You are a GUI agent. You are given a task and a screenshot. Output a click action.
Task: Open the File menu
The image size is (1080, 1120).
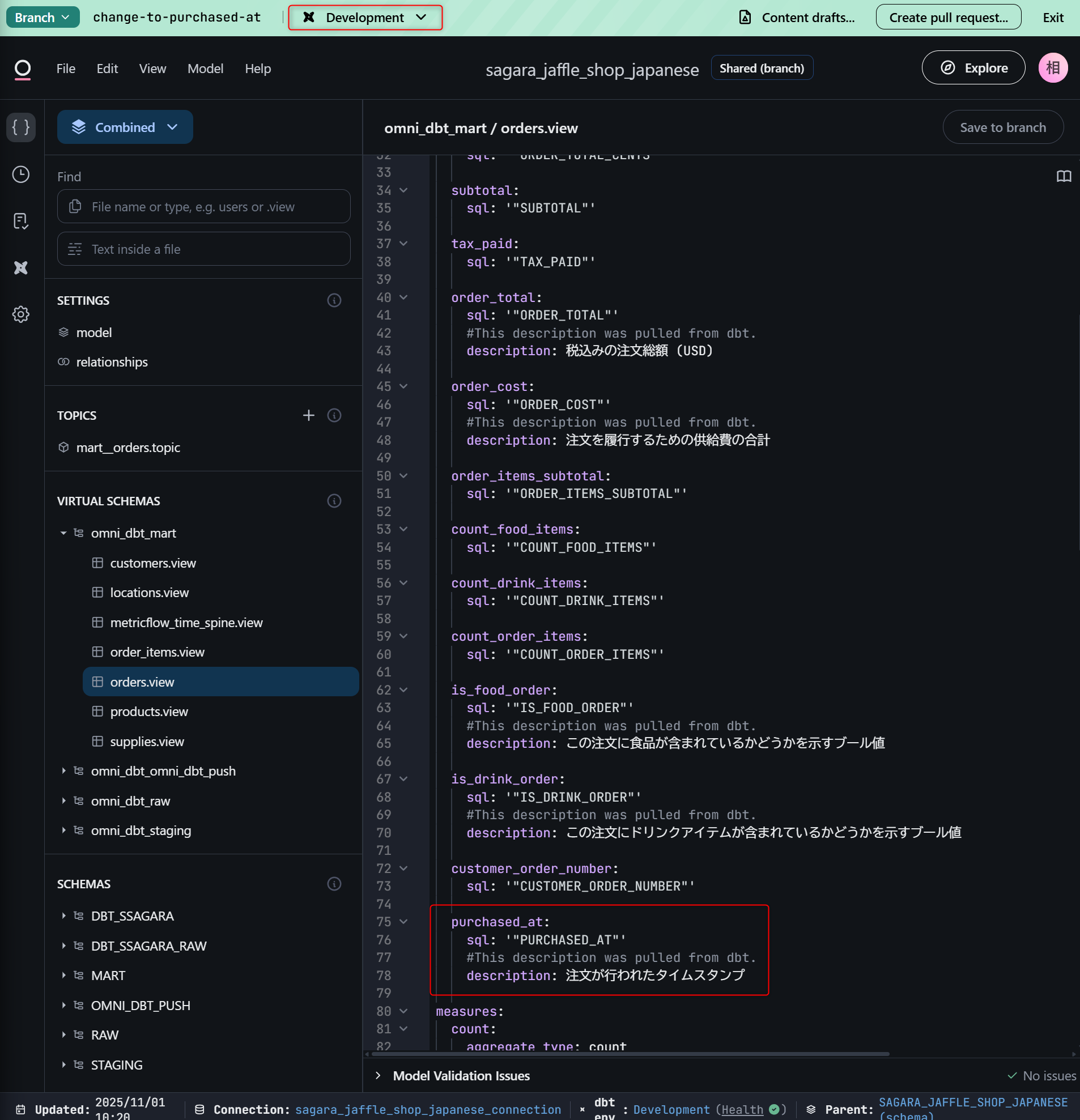(66, 69)
